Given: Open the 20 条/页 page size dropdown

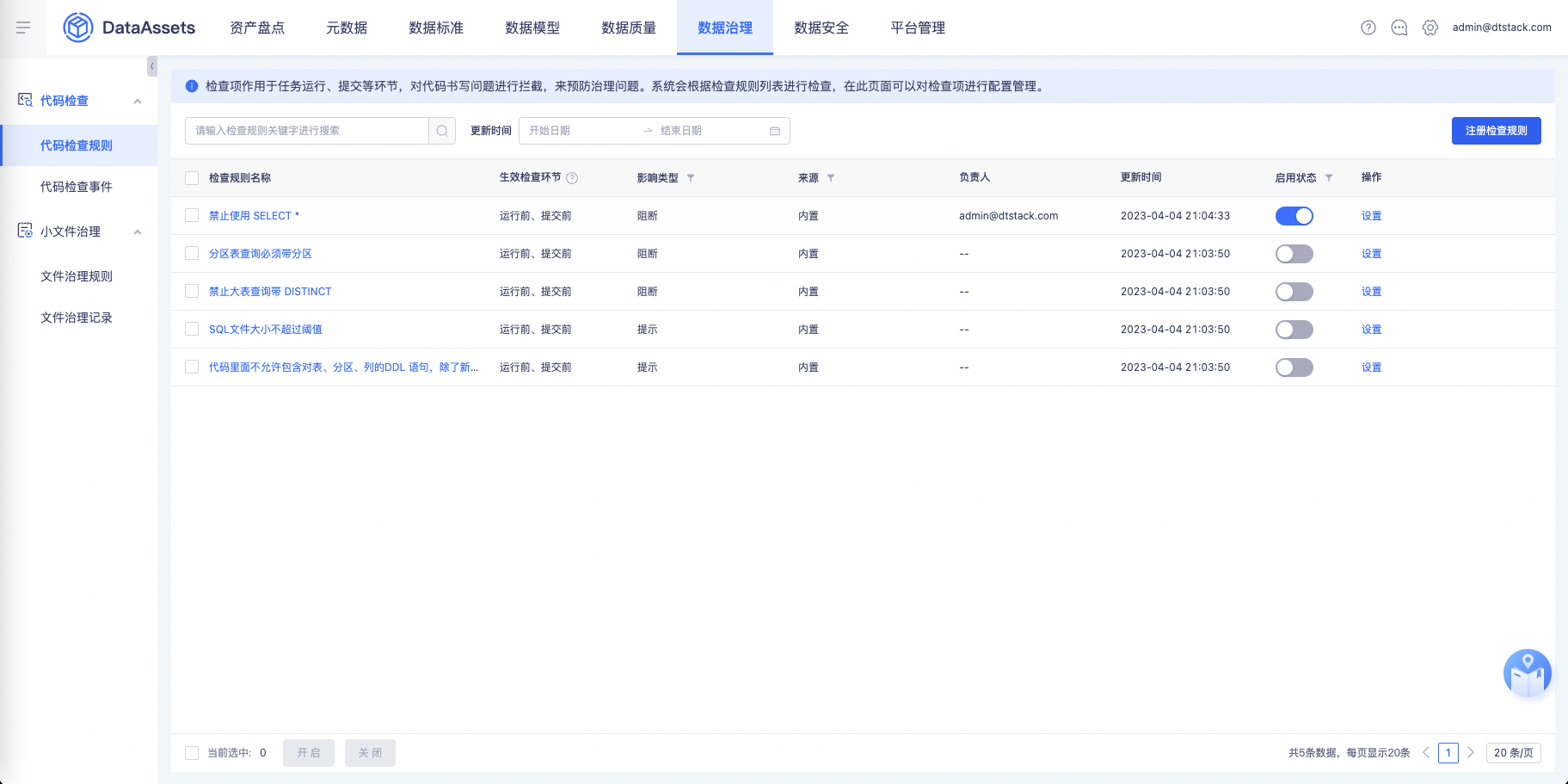Looking at the screenshot, I should tap(1514, 752).
